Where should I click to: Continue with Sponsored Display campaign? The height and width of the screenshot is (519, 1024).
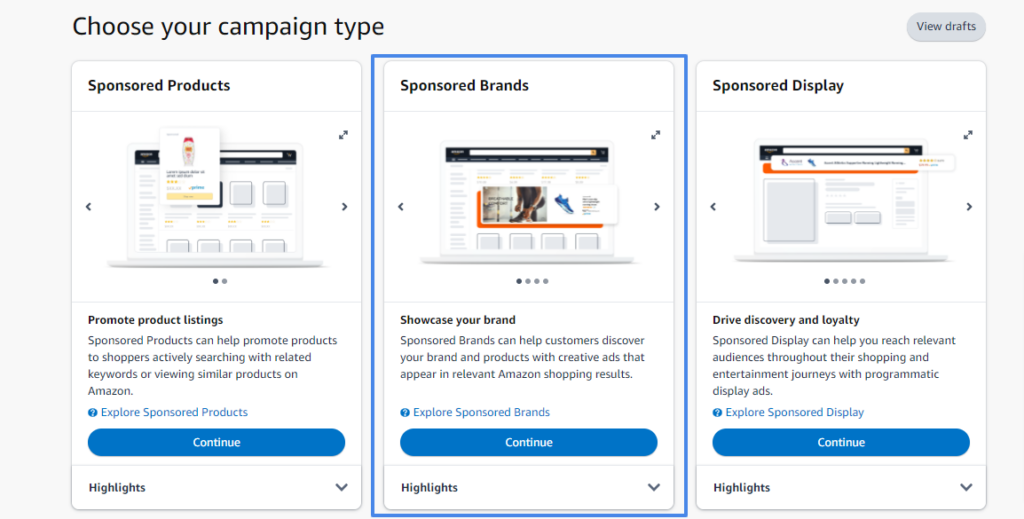[x=841, y=443]
